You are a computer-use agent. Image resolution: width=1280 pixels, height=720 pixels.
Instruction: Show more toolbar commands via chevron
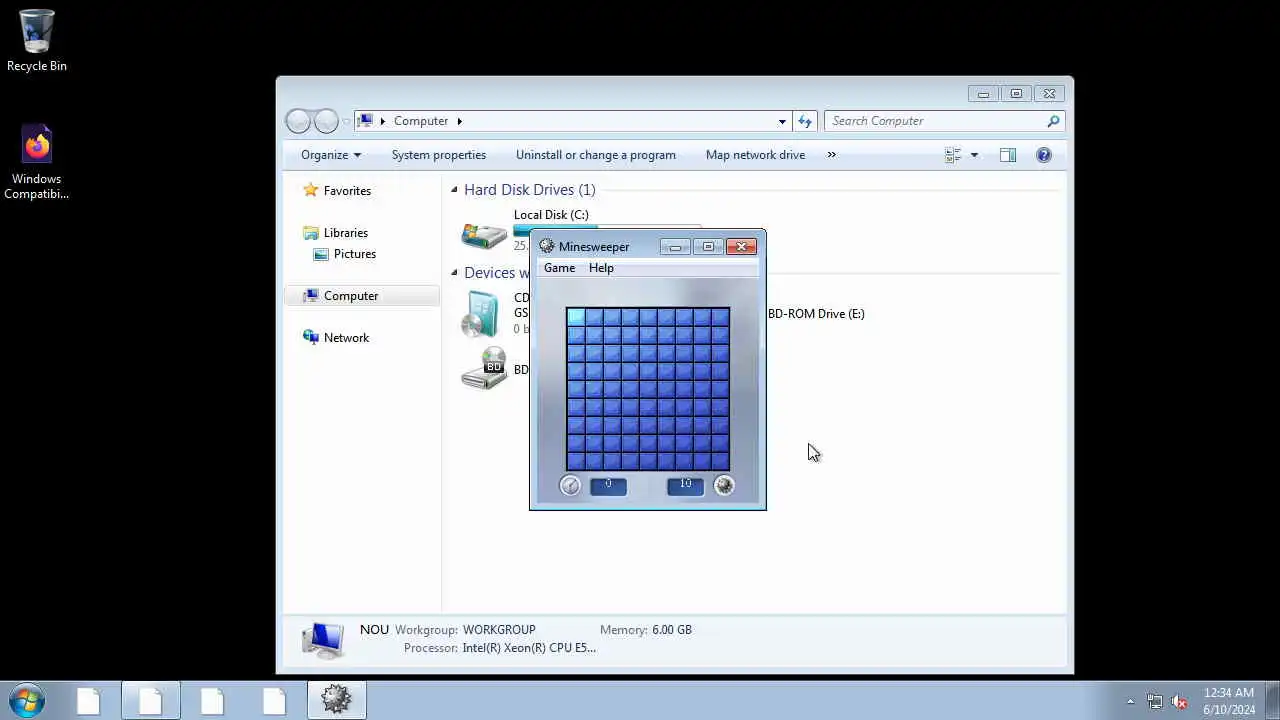tap(831, 155)
